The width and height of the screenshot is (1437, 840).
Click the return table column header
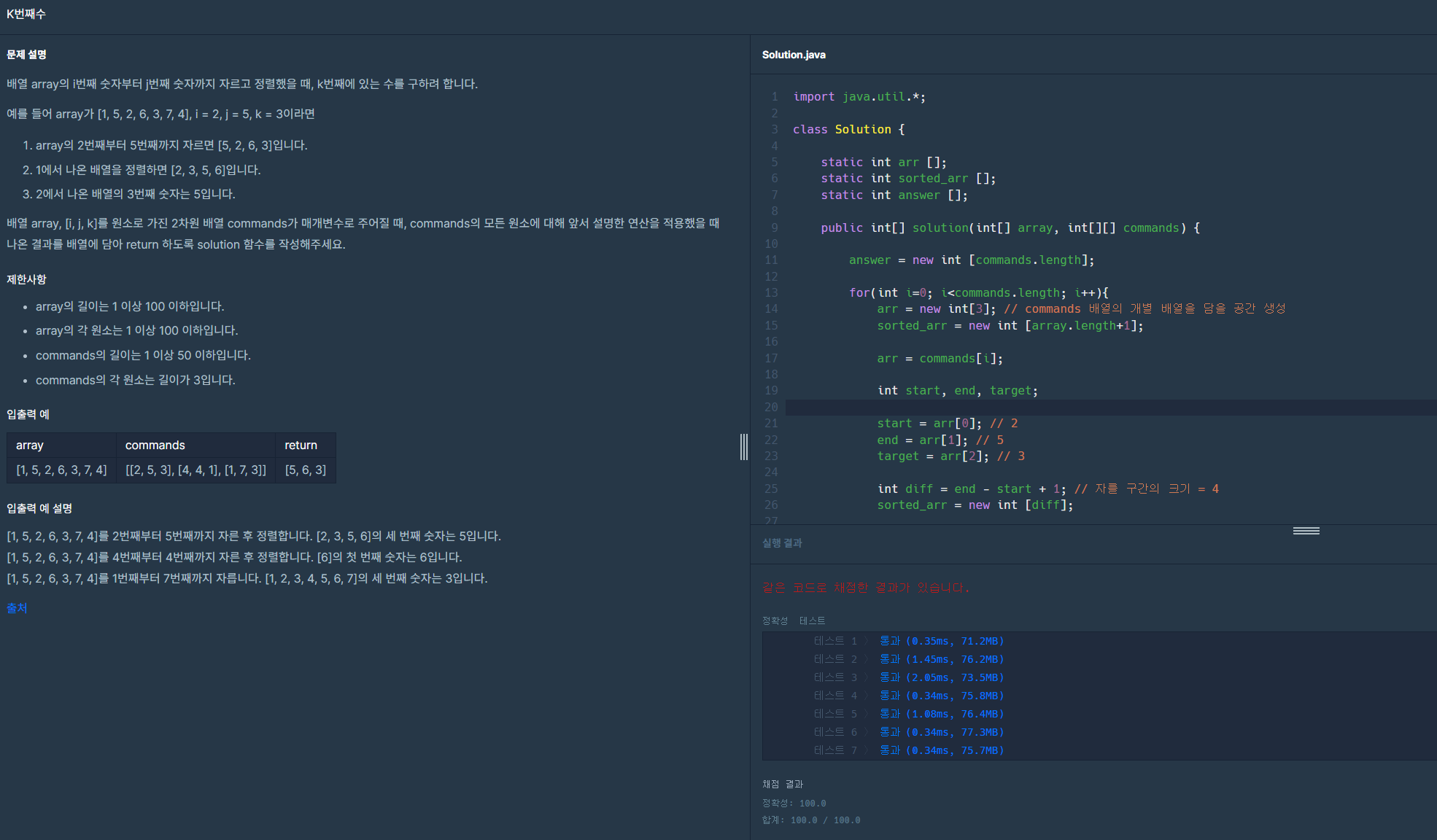pos(301,445)
